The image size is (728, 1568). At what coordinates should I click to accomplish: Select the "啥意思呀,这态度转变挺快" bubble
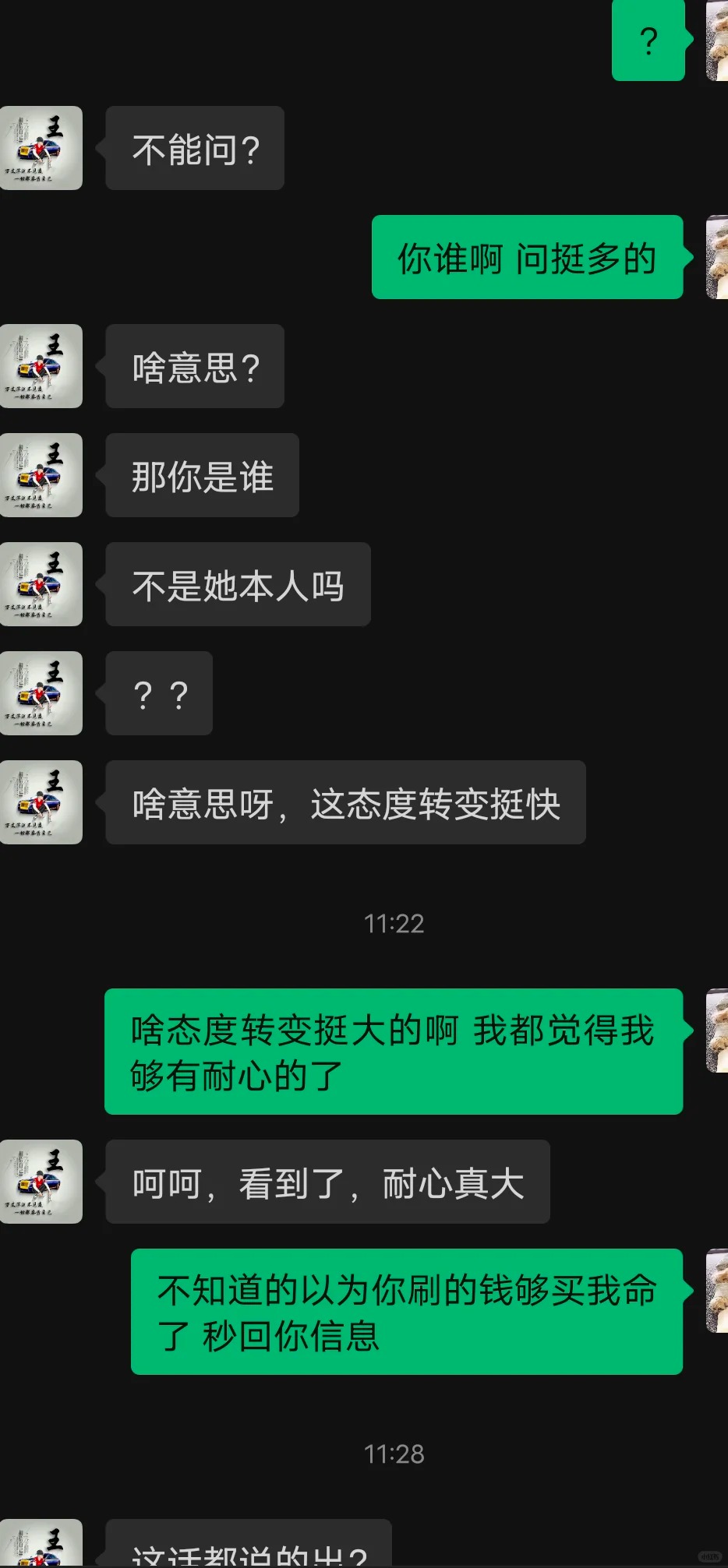[345, 802]
